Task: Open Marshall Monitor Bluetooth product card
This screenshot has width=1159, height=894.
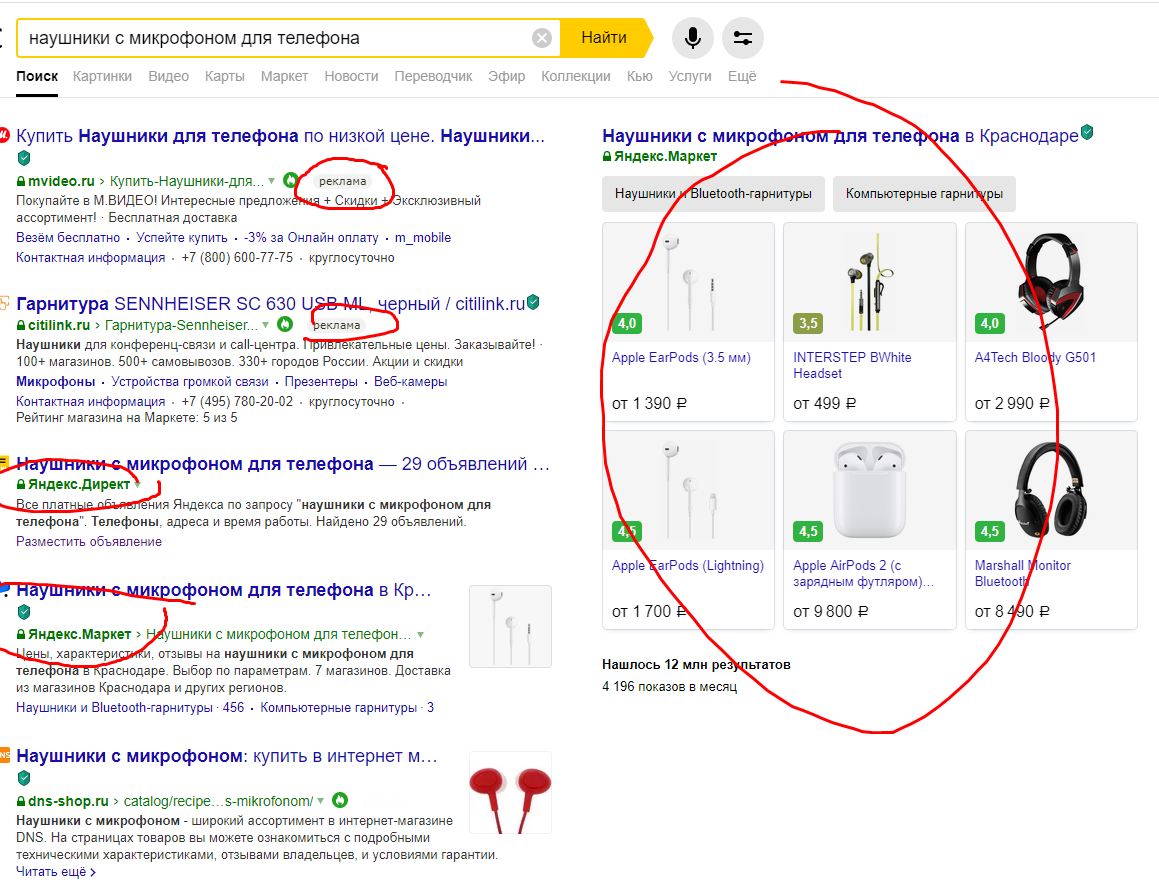Action: 1051,530
